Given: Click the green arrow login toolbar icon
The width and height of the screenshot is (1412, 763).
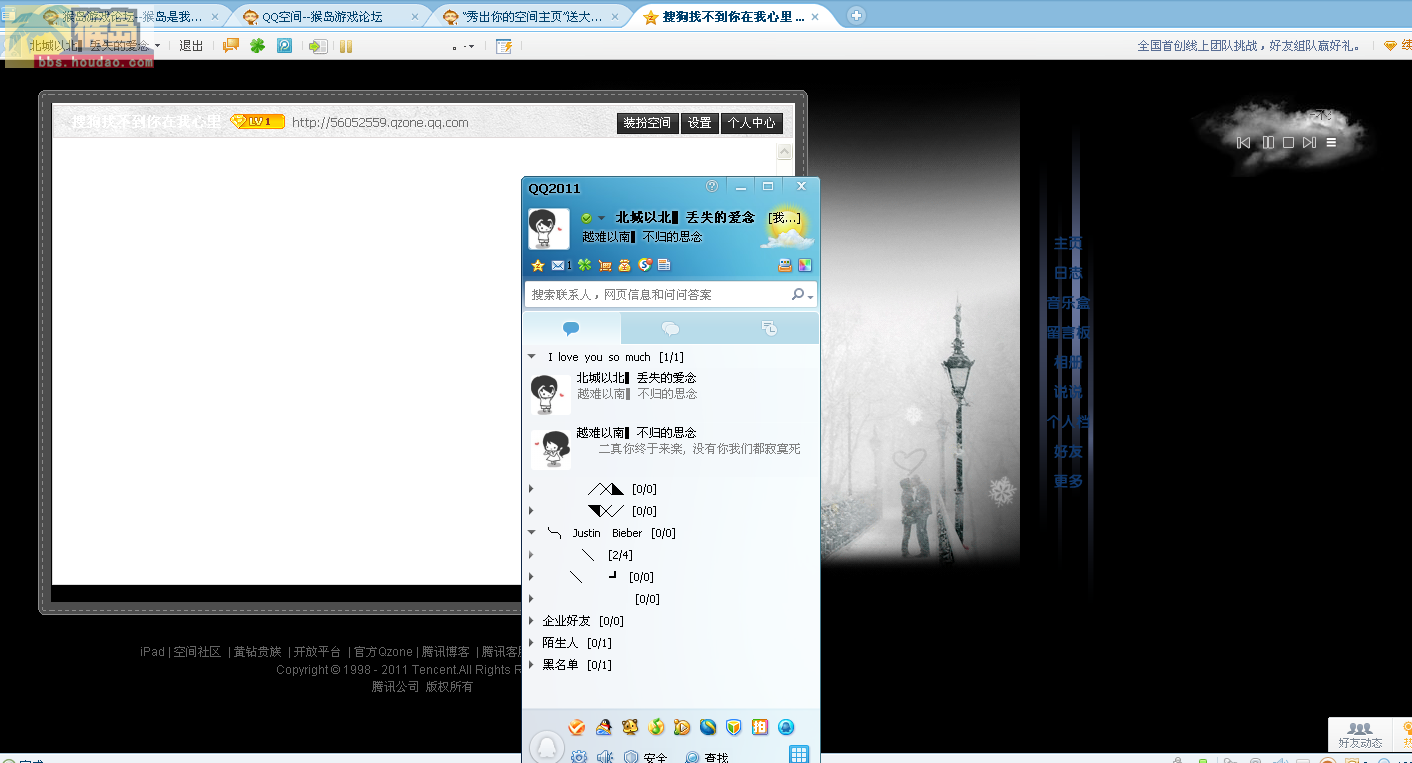Looking at the screenshot, I should pos(318,46).
